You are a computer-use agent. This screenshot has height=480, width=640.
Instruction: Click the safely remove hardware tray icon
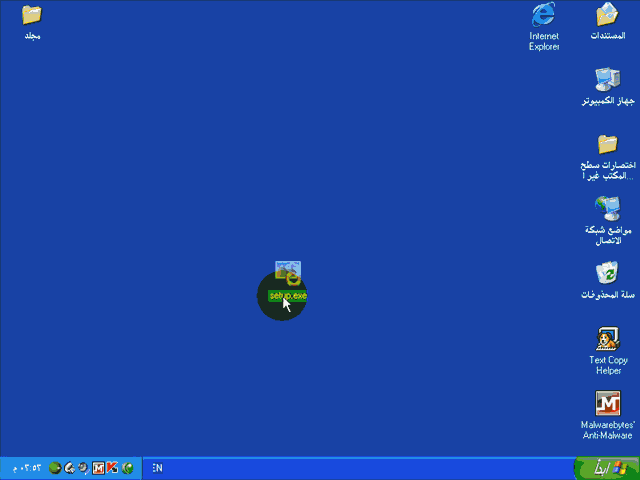[x=70, y=468]
